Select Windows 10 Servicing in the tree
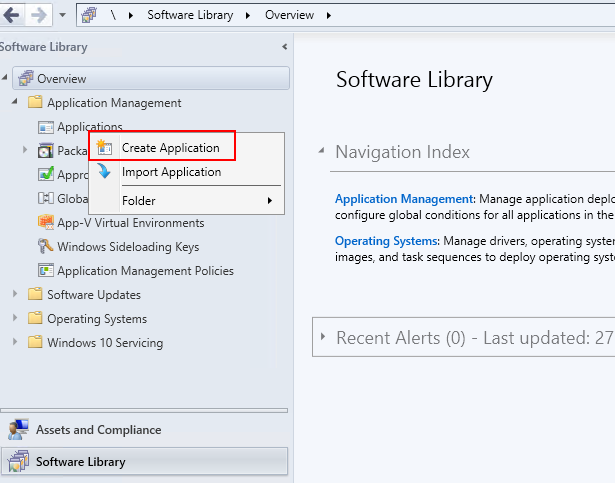This screenshot has width=615, height=483. (x=105, y=343)
